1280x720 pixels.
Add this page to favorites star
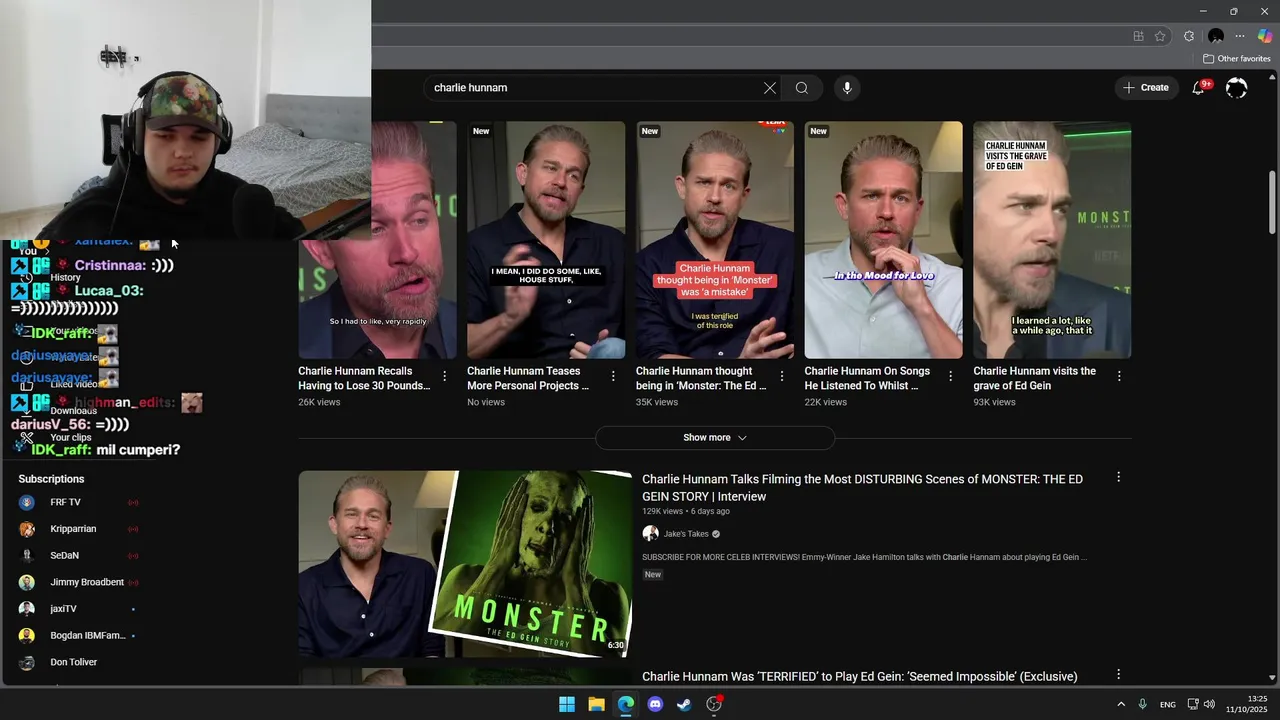click(x=1160, y=36)
